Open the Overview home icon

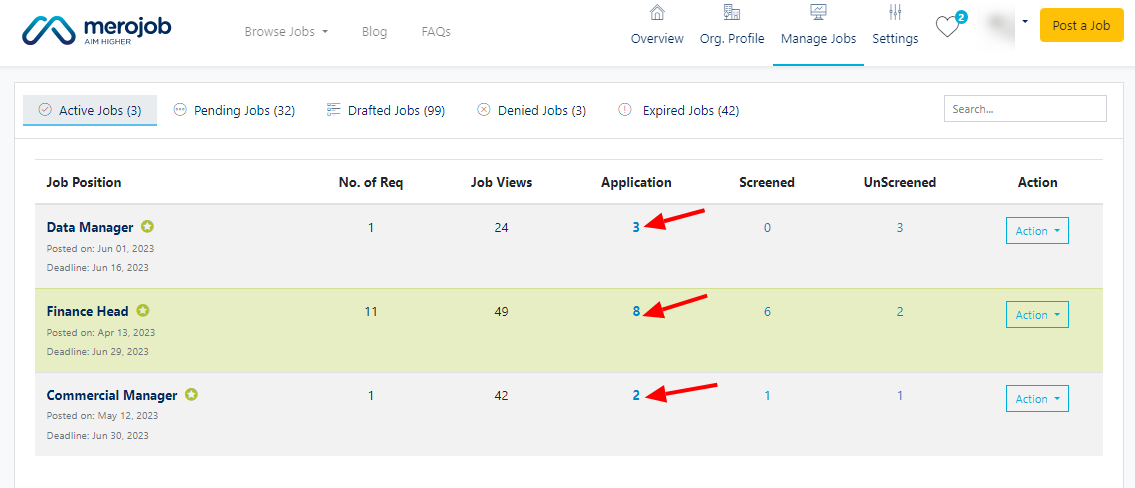click(x=657, y=13)
